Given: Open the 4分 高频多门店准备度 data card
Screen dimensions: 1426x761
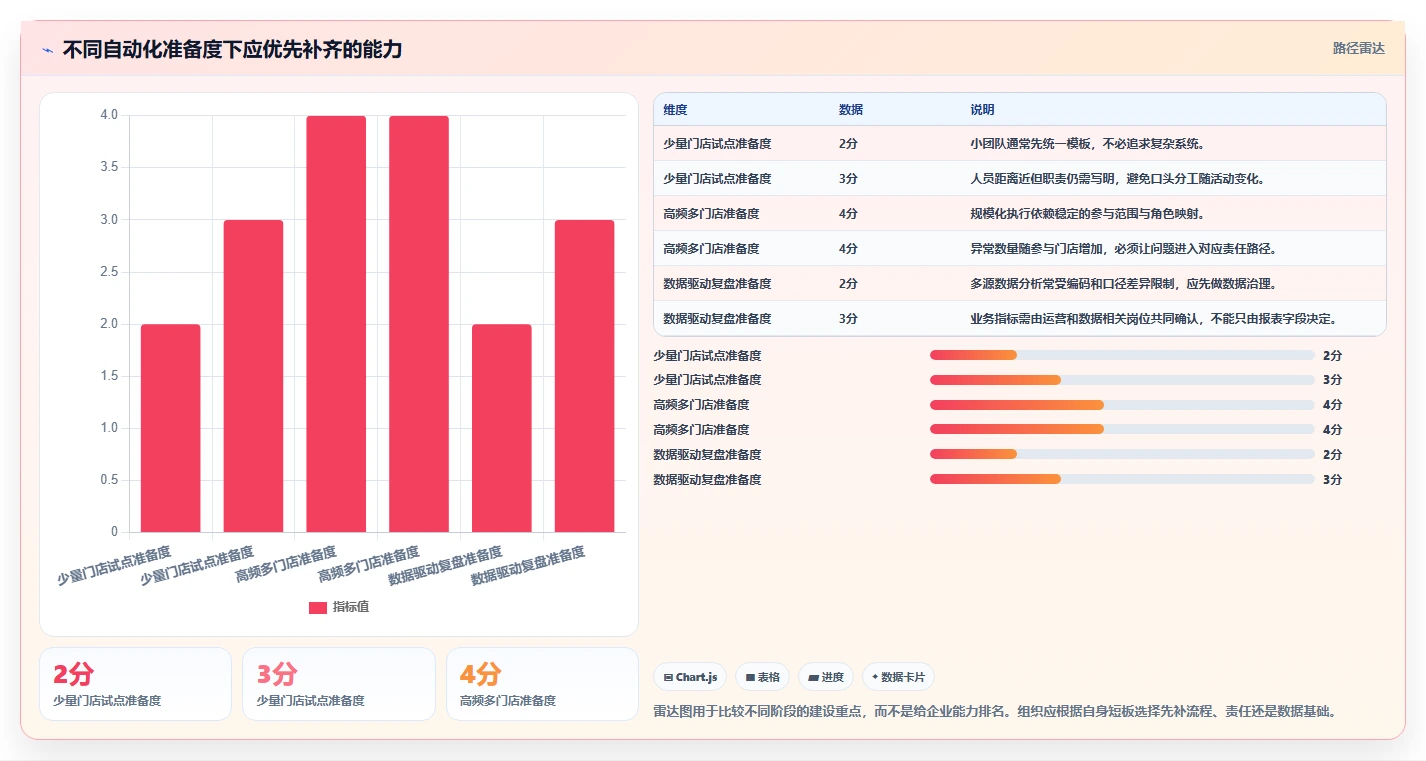Looking at the screenshot, I should click(542, 684).
